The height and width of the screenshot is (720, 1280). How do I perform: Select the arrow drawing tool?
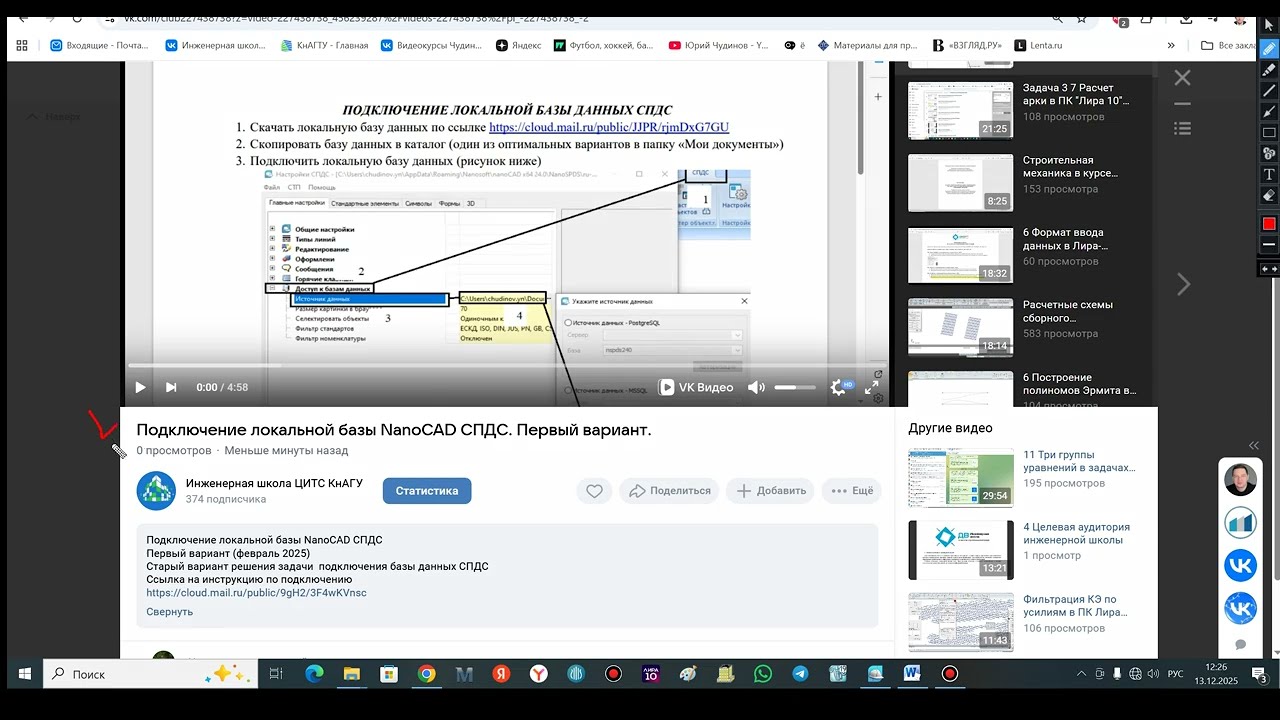tap(1269, 112)
